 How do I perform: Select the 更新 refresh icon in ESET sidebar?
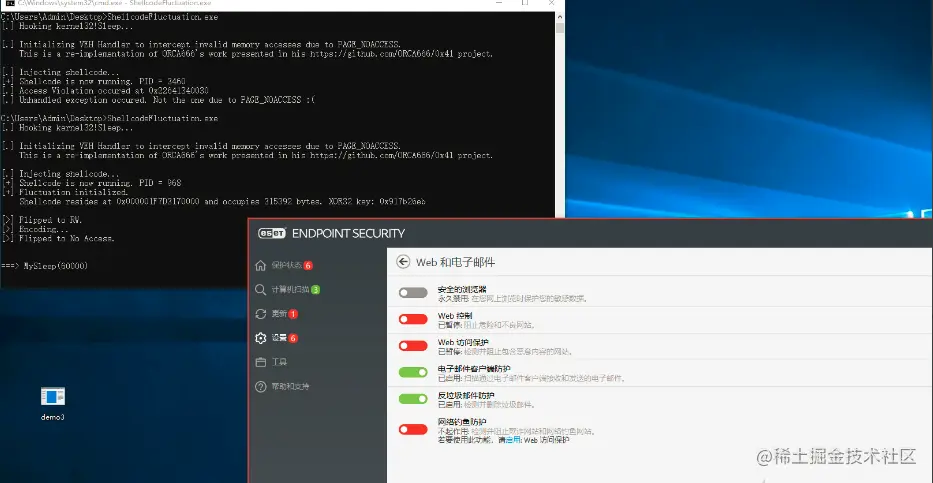pos(260,314)
